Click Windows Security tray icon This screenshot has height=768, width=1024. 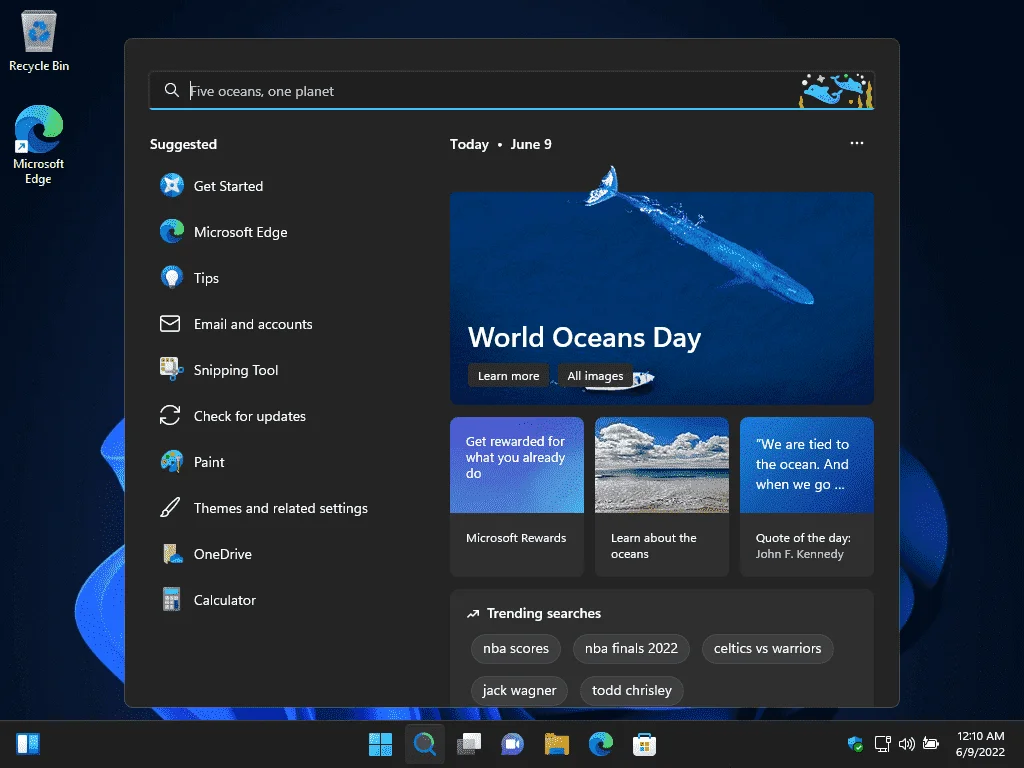pyautogui.click(x=856, y=744)
